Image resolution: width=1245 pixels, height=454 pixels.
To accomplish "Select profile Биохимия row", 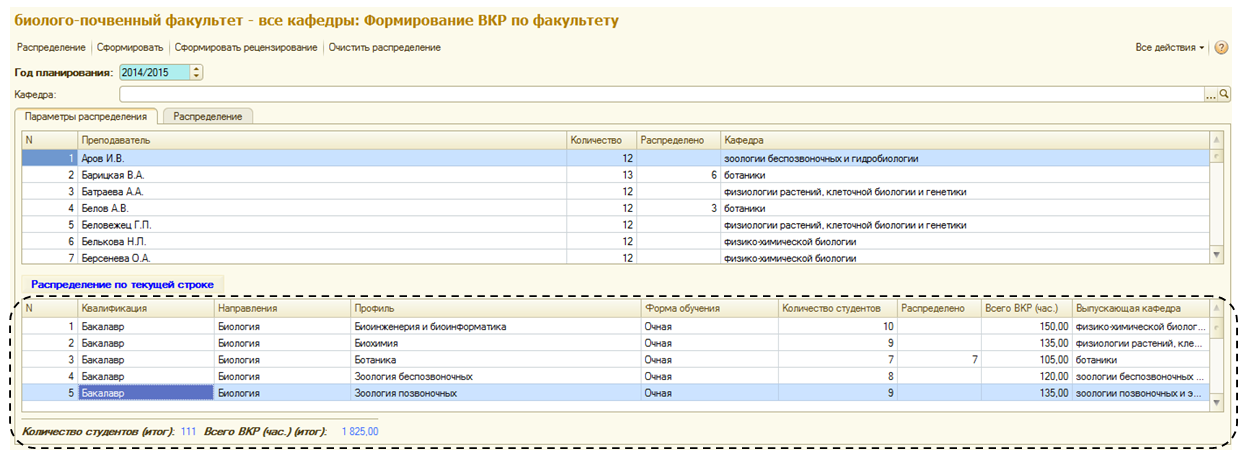I will pos(615,343).
